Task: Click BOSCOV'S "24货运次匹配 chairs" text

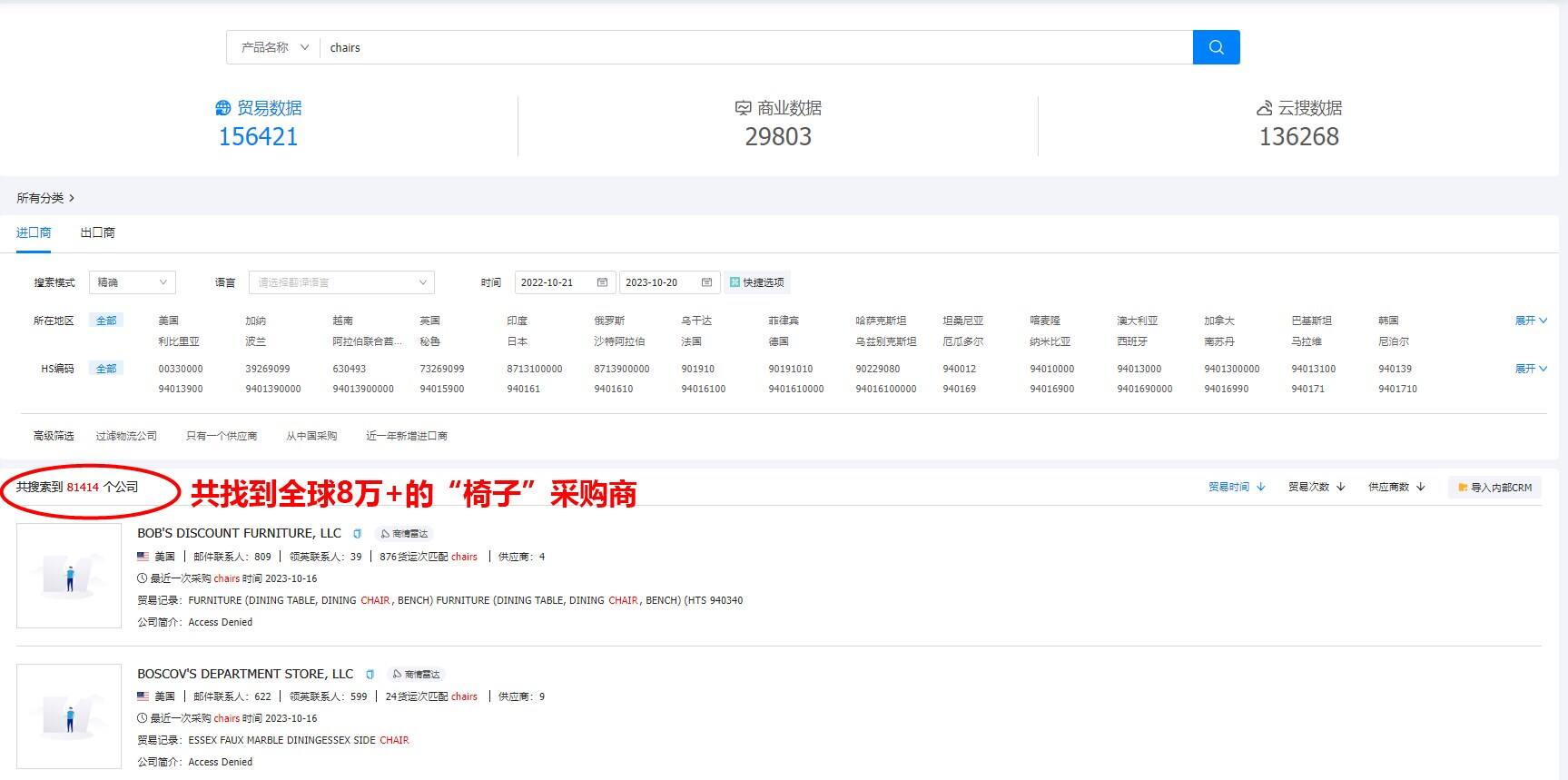Action: [431, 696]
